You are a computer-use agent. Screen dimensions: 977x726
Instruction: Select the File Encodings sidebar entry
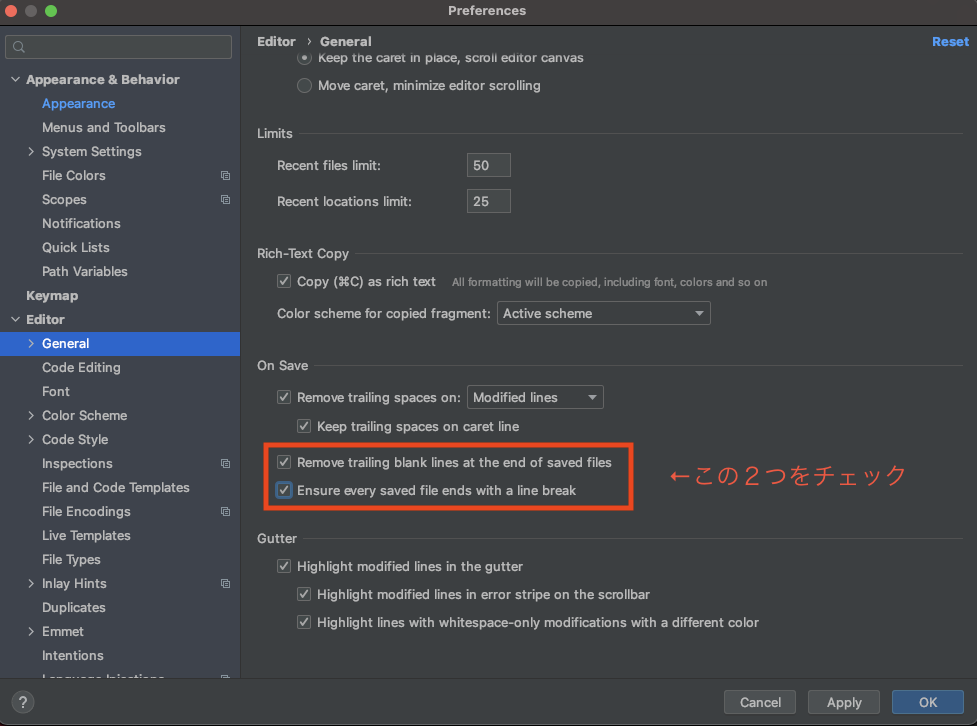(x=86, y=512)
